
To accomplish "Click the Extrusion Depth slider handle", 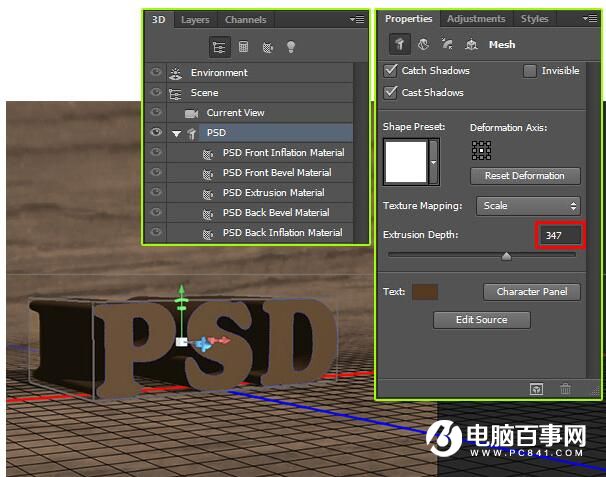I will pyautogui.click(x=506, y=256).
